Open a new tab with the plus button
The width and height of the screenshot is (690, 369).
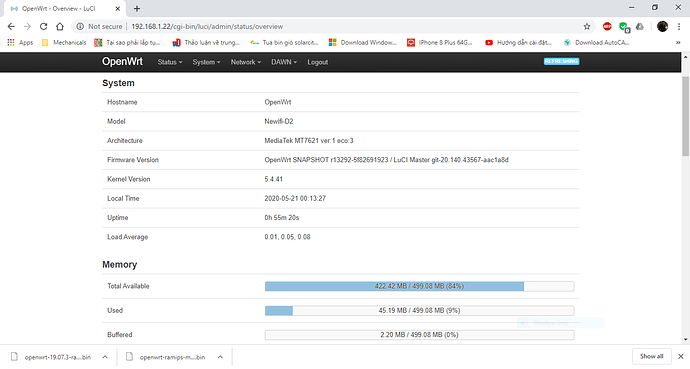tap(137, 8)
